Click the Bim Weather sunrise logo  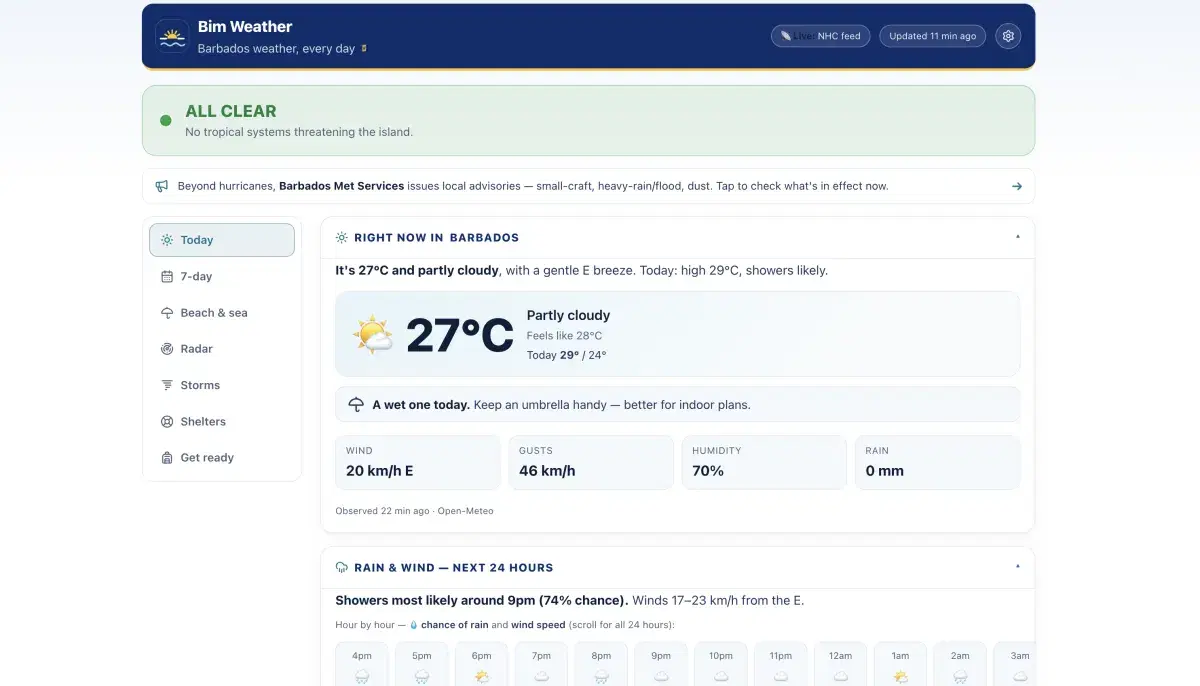pyautogui.click(x=172, y=37)
